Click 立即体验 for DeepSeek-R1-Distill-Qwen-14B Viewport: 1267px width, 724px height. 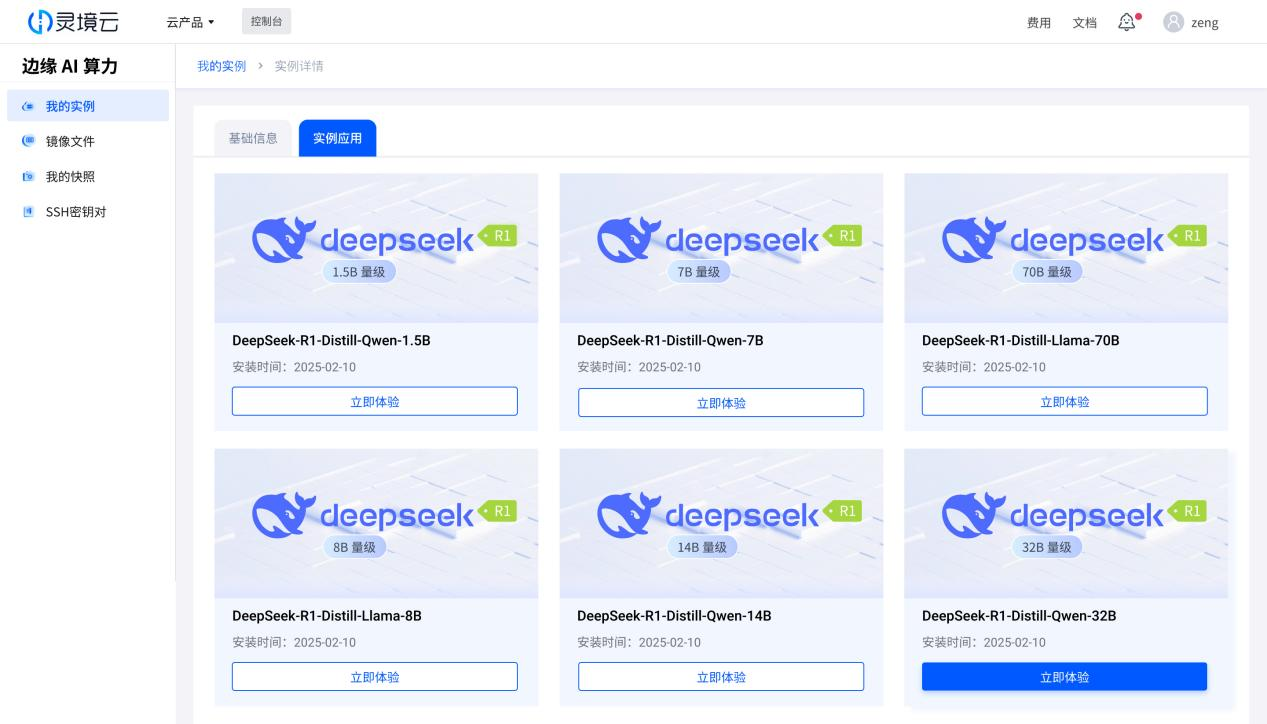tap(721, 676)
